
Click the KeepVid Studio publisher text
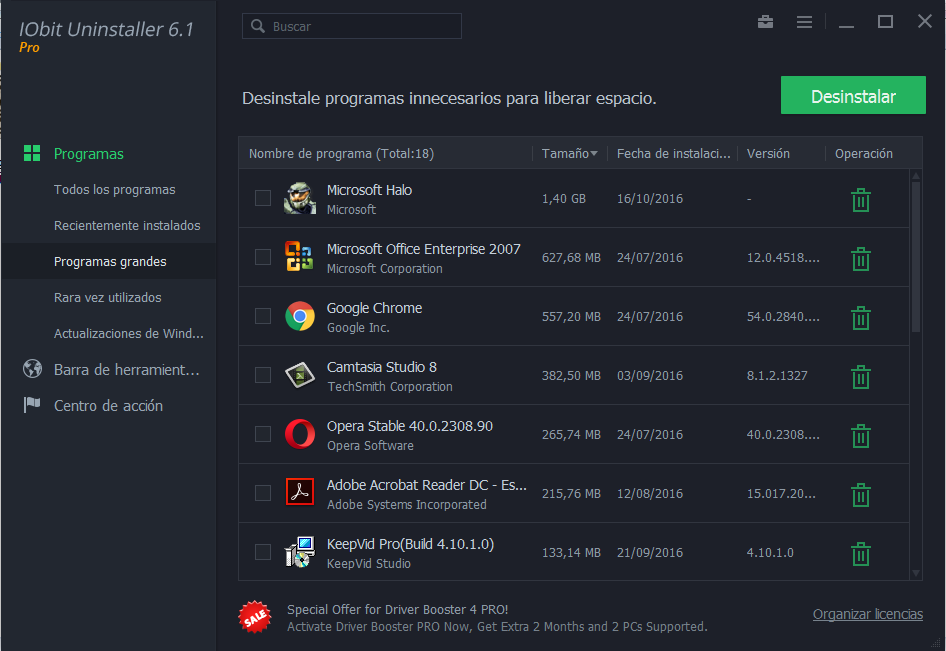[369, 564]
